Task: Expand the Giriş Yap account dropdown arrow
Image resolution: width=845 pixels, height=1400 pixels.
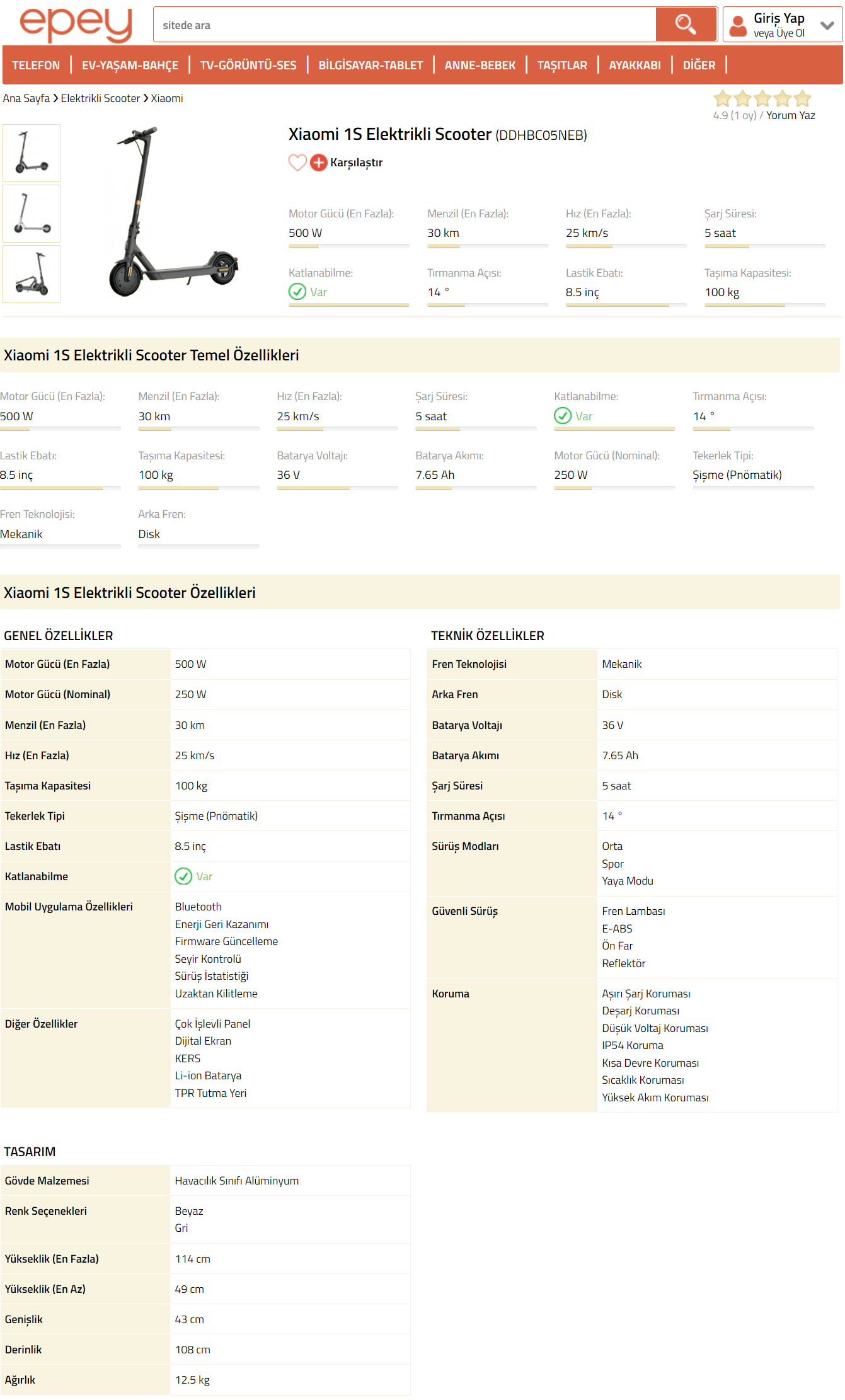Action: 827,25
